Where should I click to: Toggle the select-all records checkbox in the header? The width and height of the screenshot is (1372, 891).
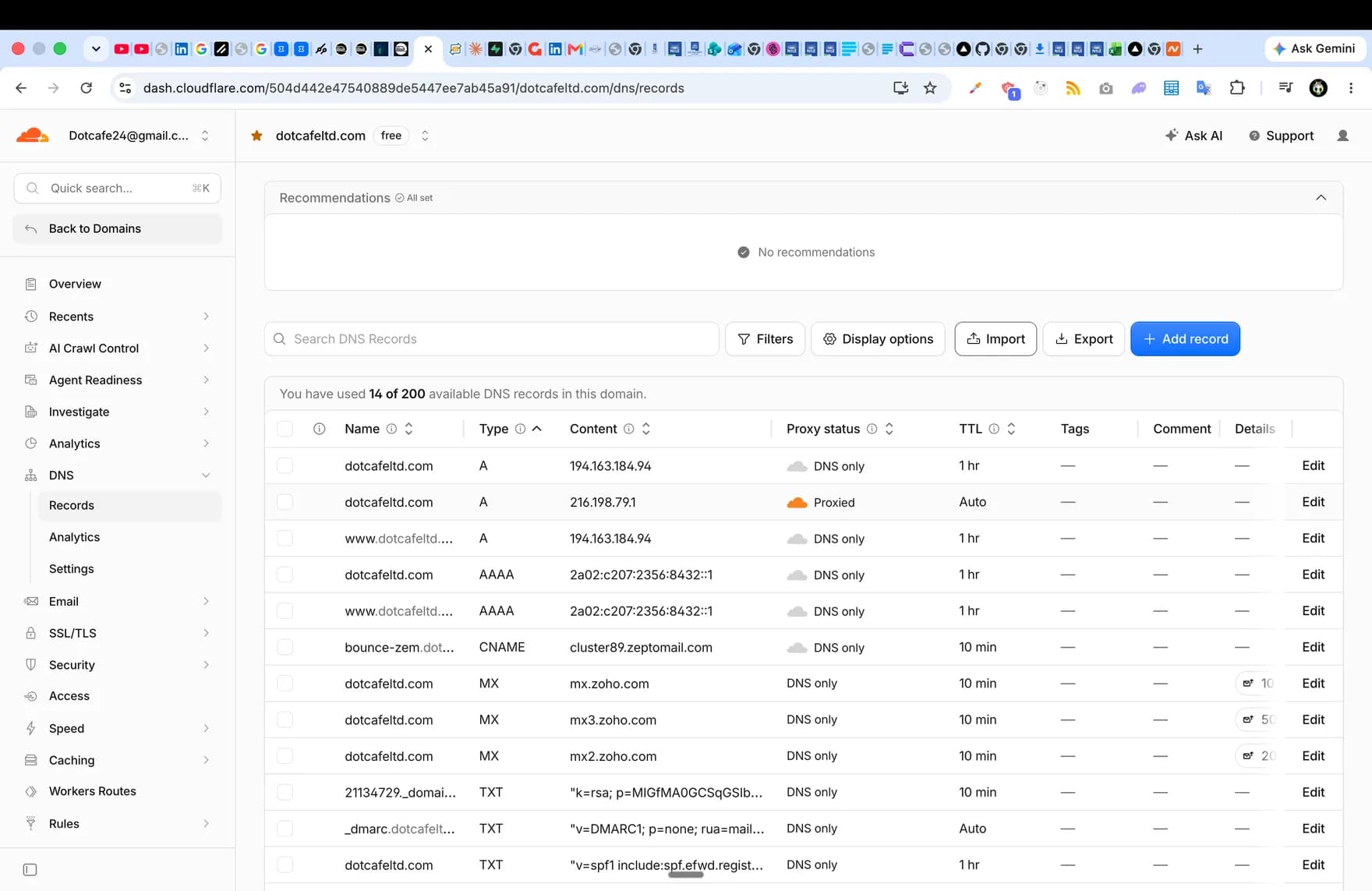coord(285,429)
